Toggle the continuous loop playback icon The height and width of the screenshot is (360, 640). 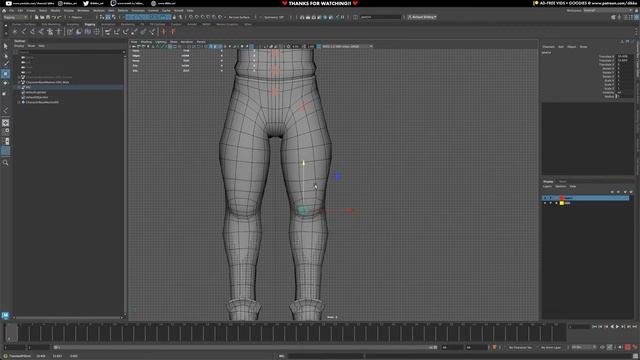coord(602,347)
